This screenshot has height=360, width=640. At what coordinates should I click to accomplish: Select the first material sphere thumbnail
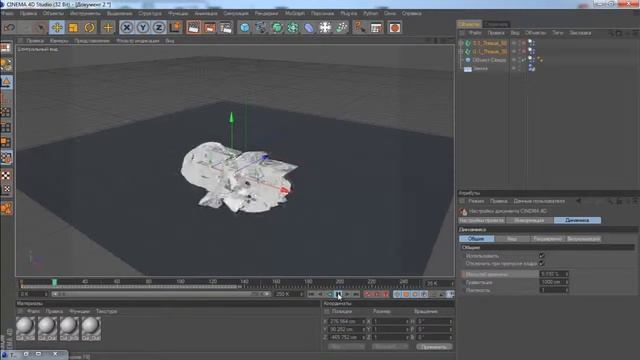point(25,328)
